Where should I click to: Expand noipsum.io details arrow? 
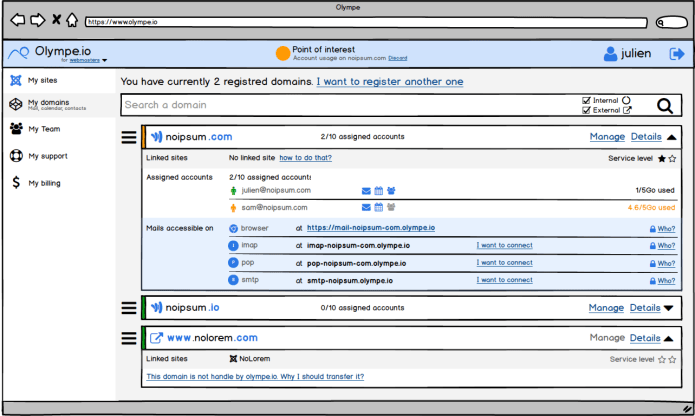[x=669, y=308]
